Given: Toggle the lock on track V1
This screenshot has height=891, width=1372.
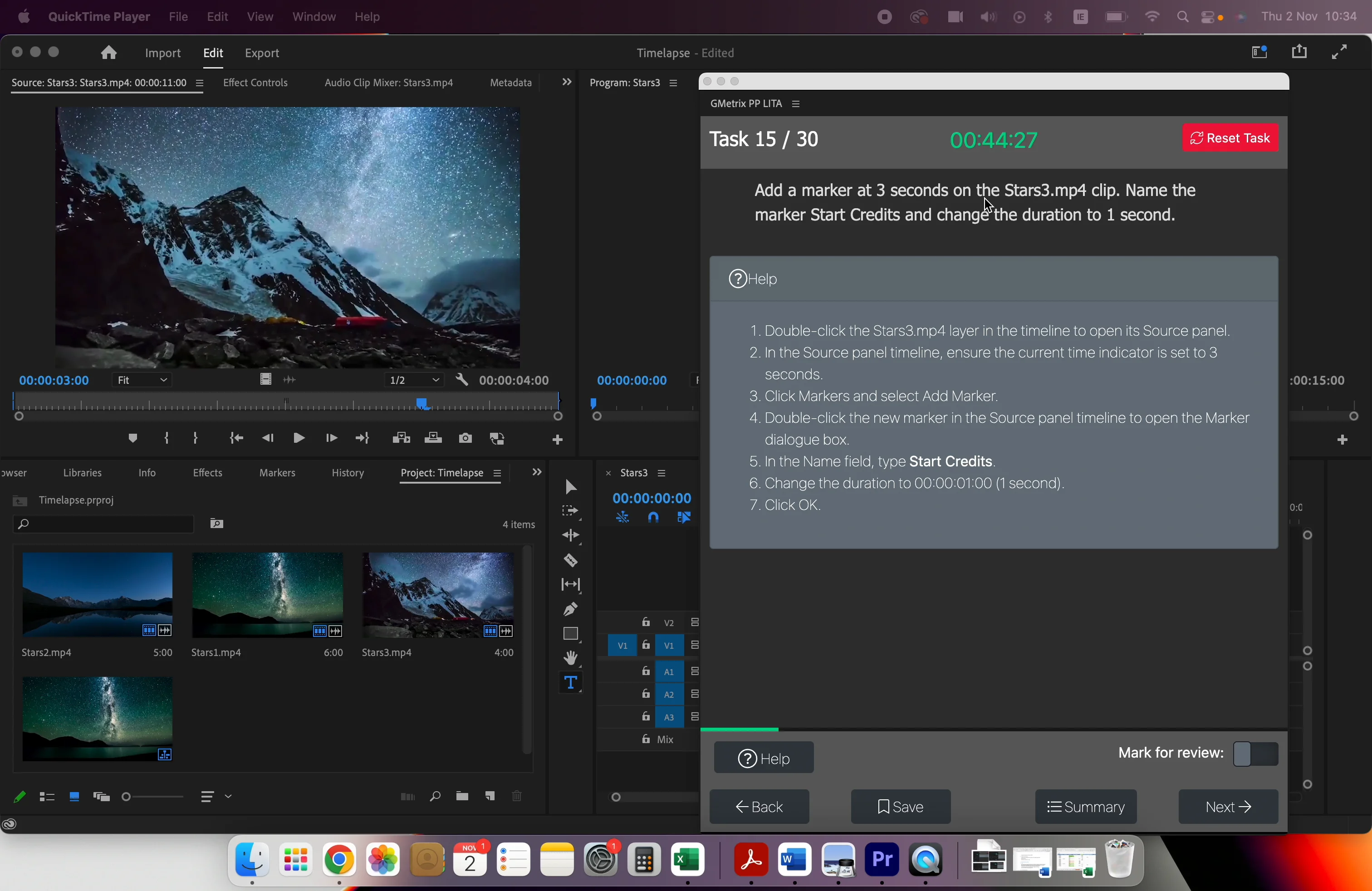Looking at the screenshot, I should pos(646,646).
